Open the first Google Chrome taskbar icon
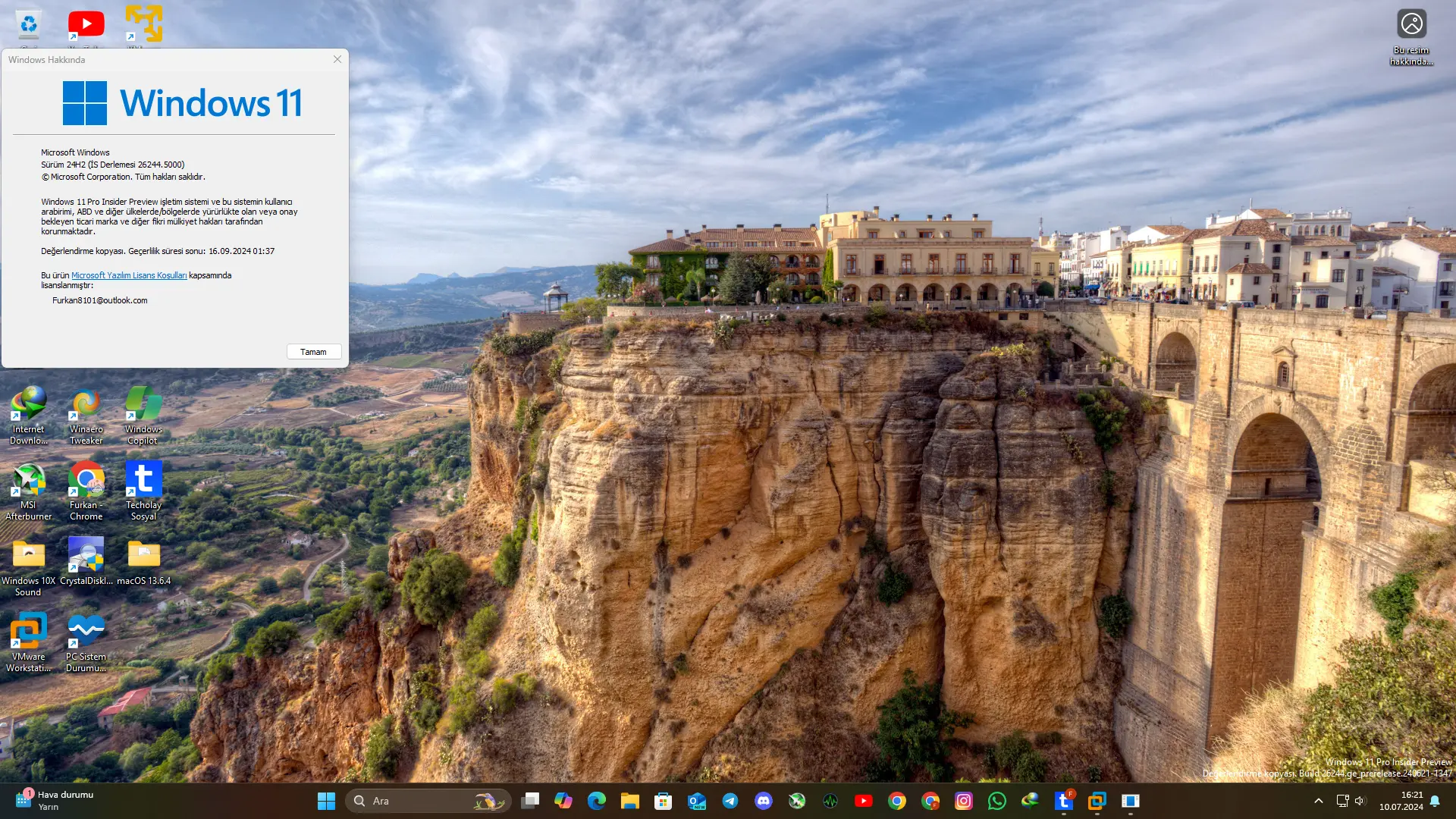Viewport: 1456px width, 819px height. pyautogui.click(x=897, y=801)
